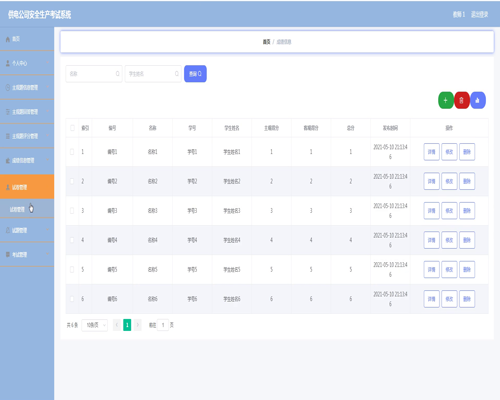Click the blue 查询 search button
Screen dimensions: 500x400
pos(195,74)
